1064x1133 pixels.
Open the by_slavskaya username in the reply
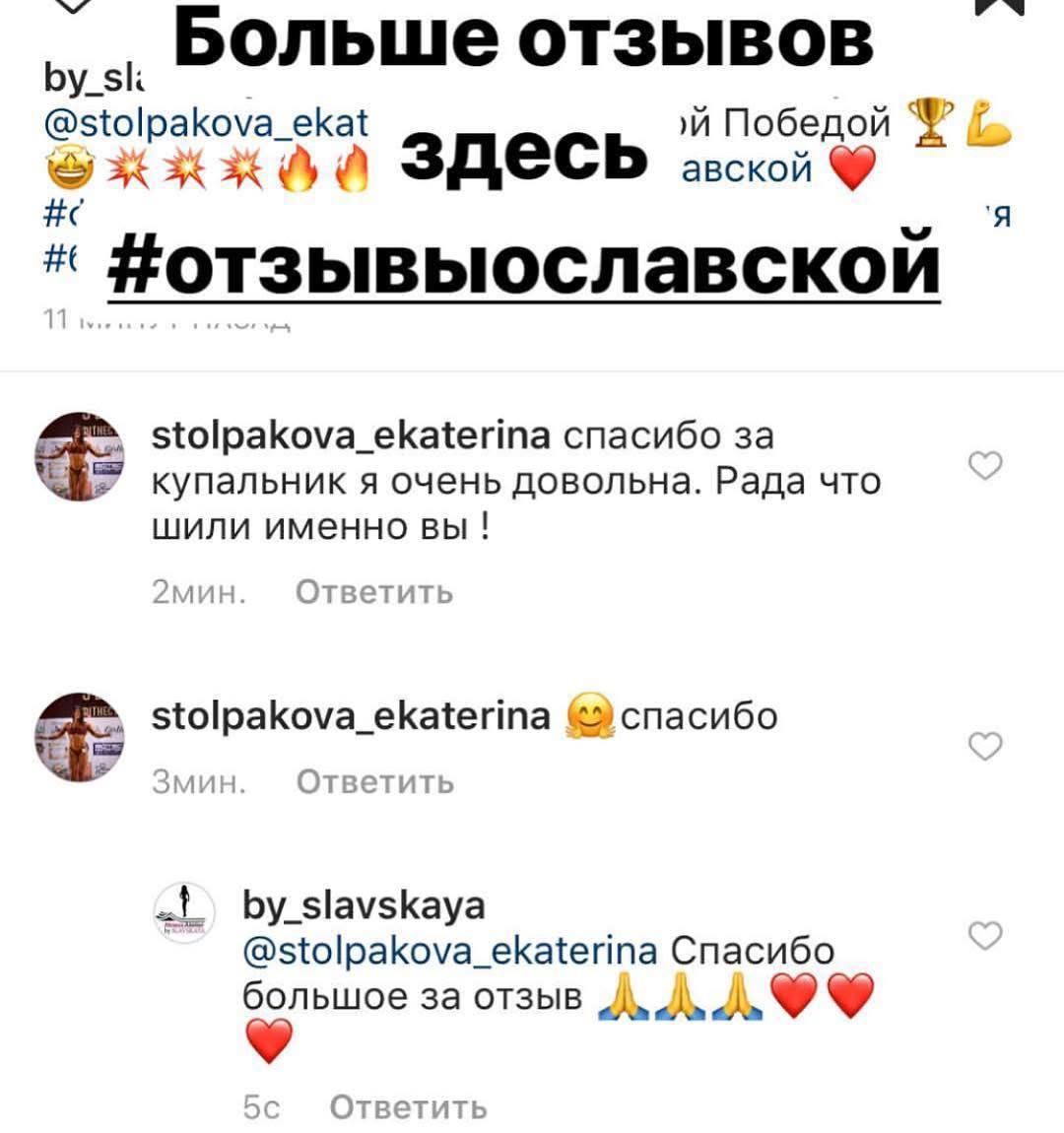pos(364,906)
